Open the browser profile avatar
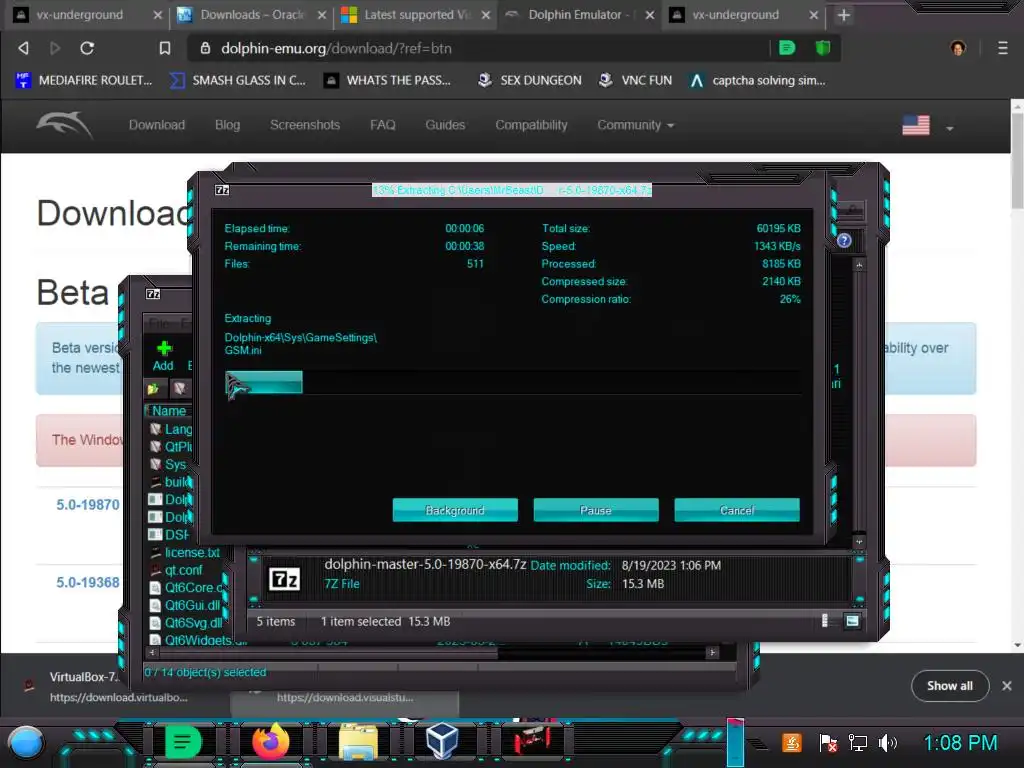The height and width of the screenshot is (768, 1024). (958, 48)
